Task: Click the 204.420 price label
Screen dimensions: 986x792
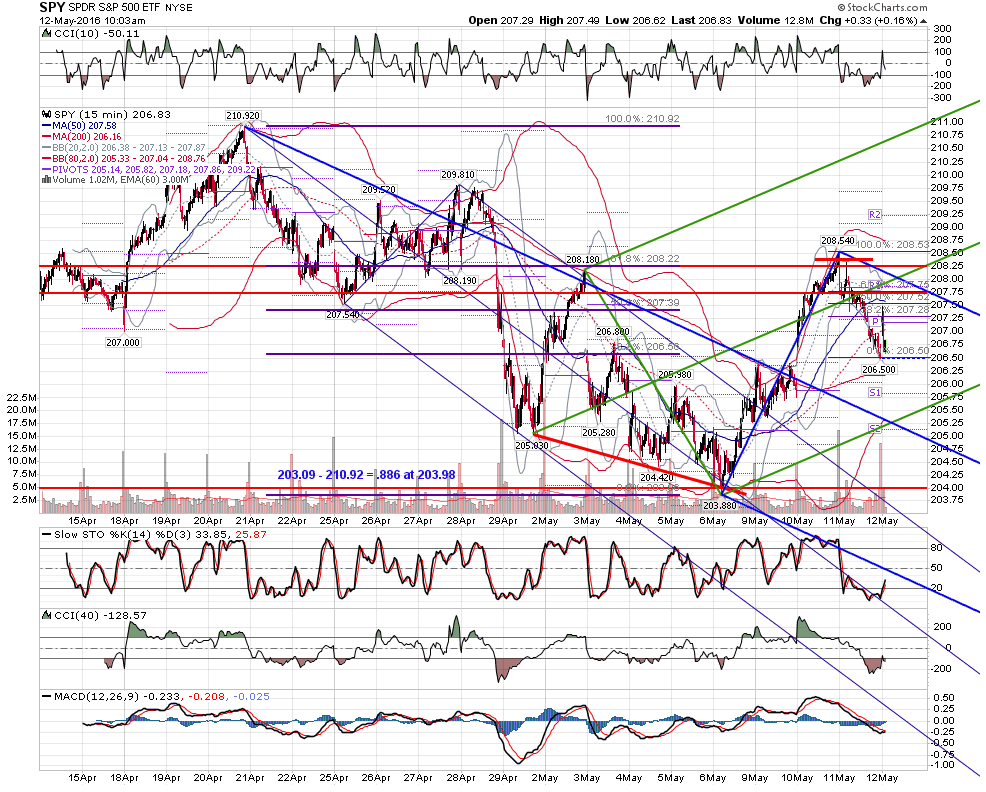Action: (656, 477)
